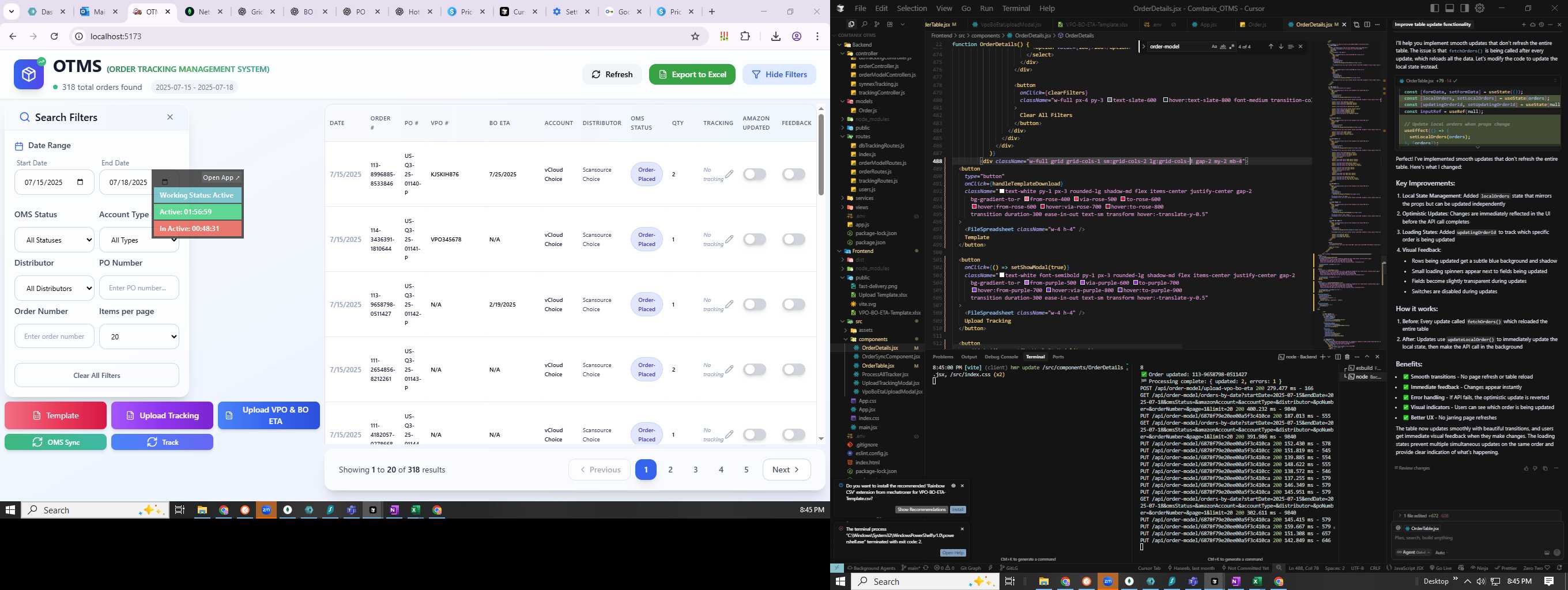Go to Next results page
The width and height of the screenshot is (1568, 590).
click(x=786, y=470)
